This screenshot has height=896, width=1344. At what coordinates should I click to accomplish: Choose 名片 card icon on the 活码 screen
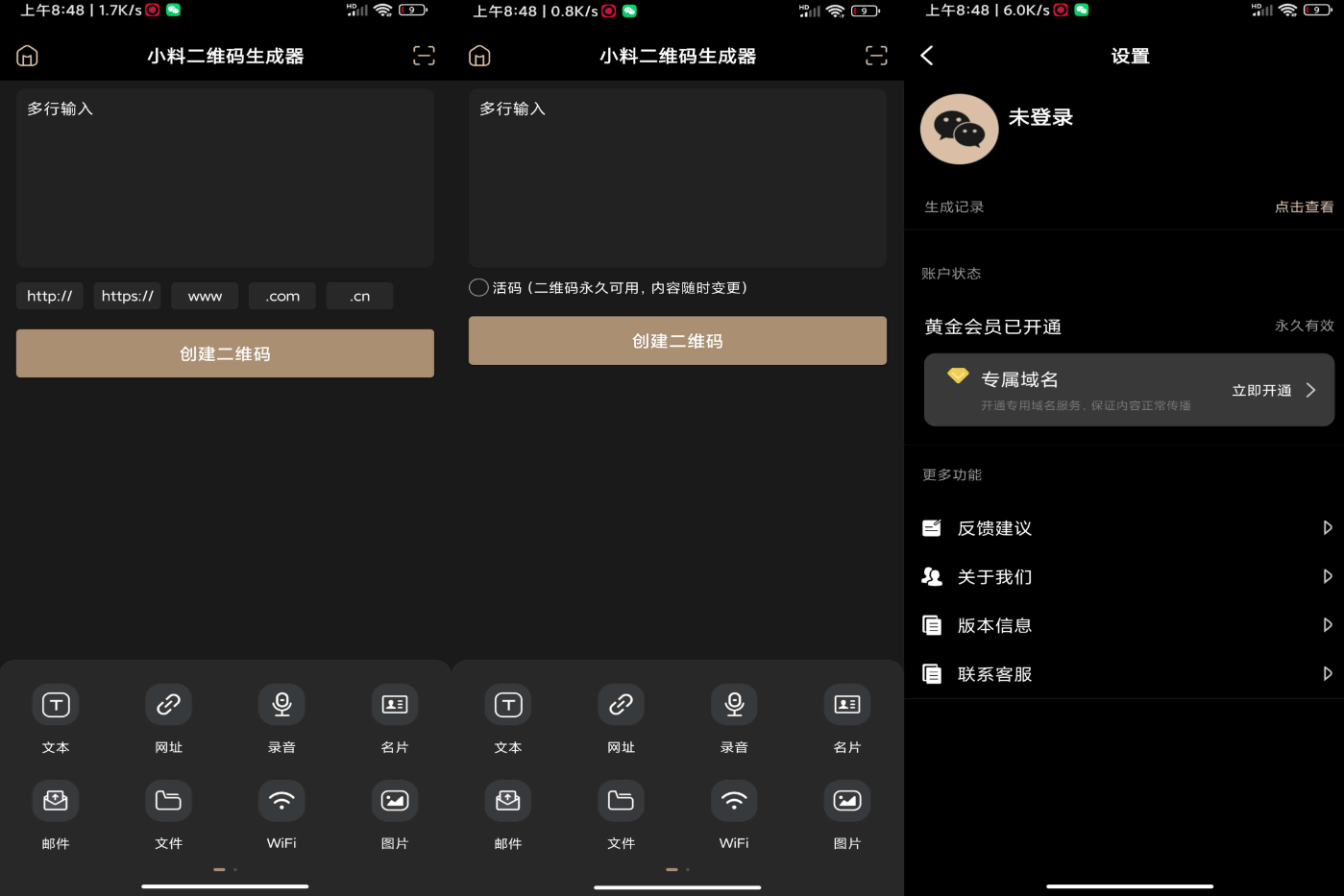click(x=846, y=705)
